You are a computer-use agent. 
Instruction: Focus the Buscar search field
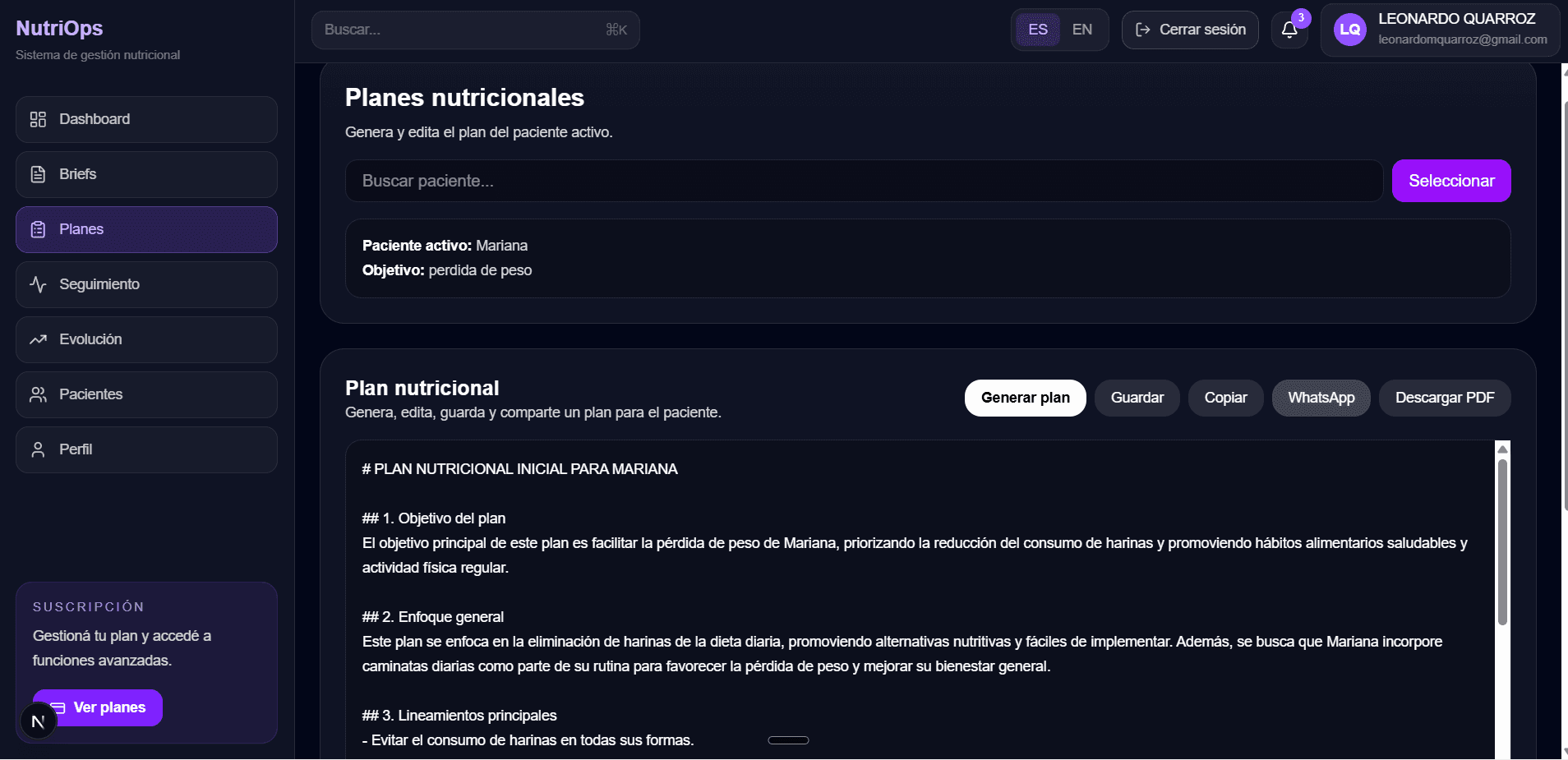point(475,30)
